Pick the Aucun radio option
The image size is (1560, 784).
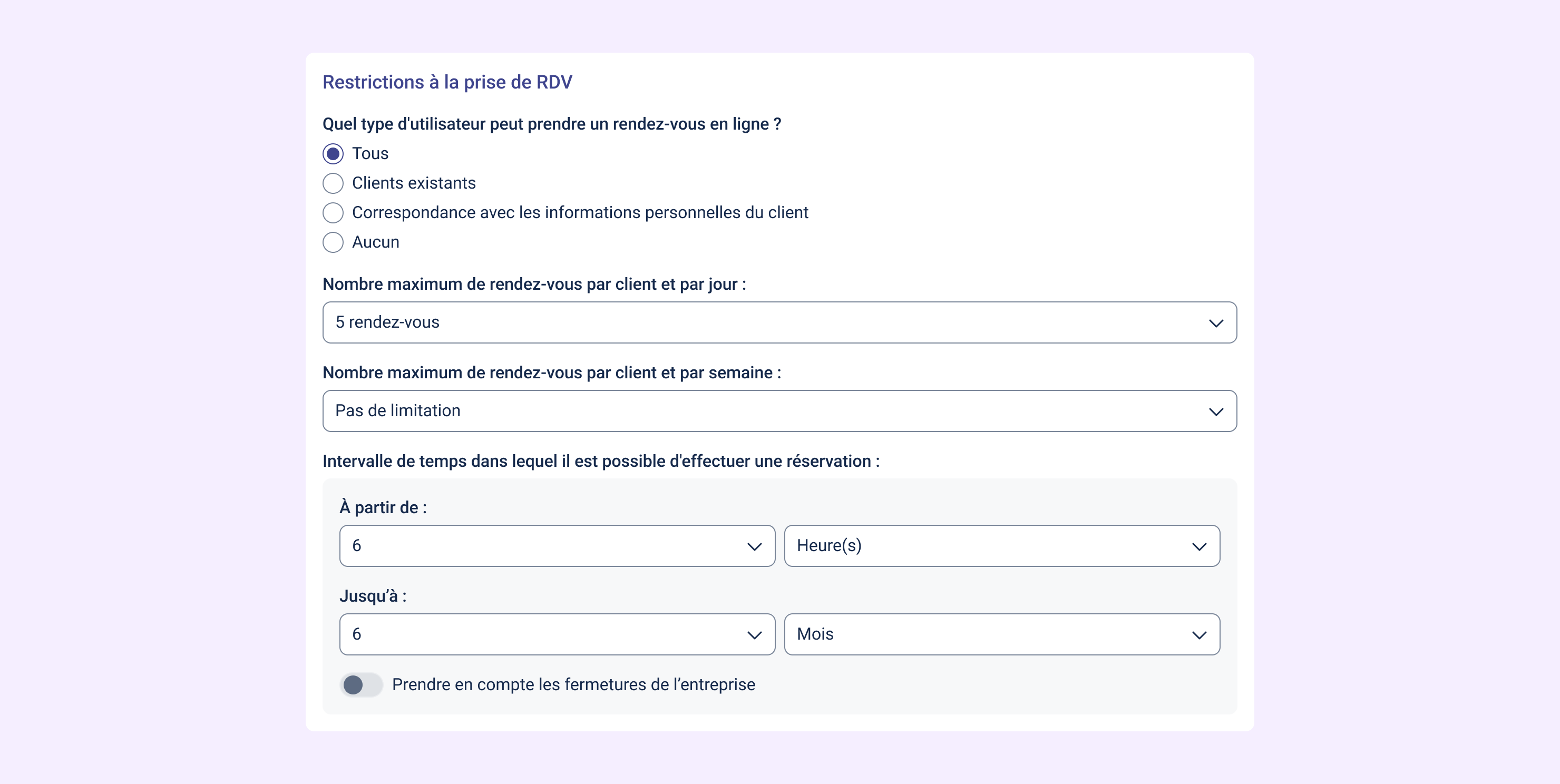[333, 242]
